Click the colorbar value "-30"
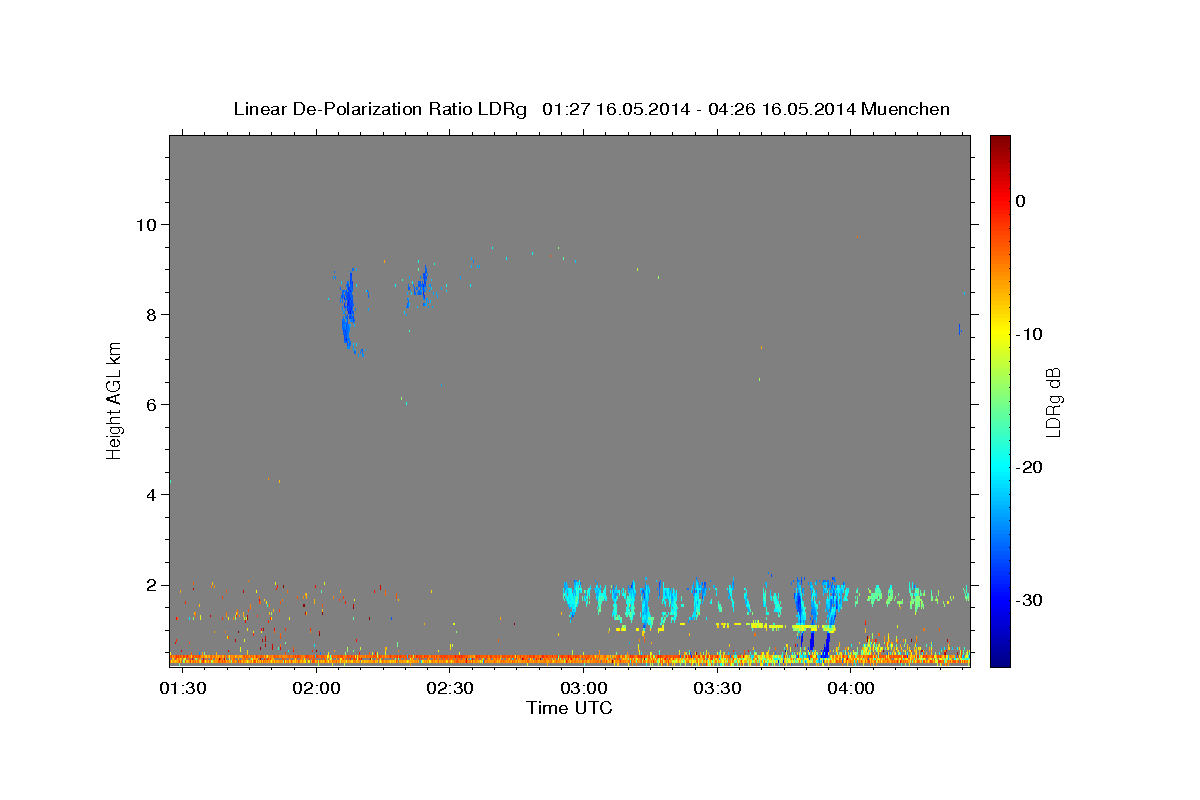This screenshot has height=800, width=1200. pos(1029,600)
